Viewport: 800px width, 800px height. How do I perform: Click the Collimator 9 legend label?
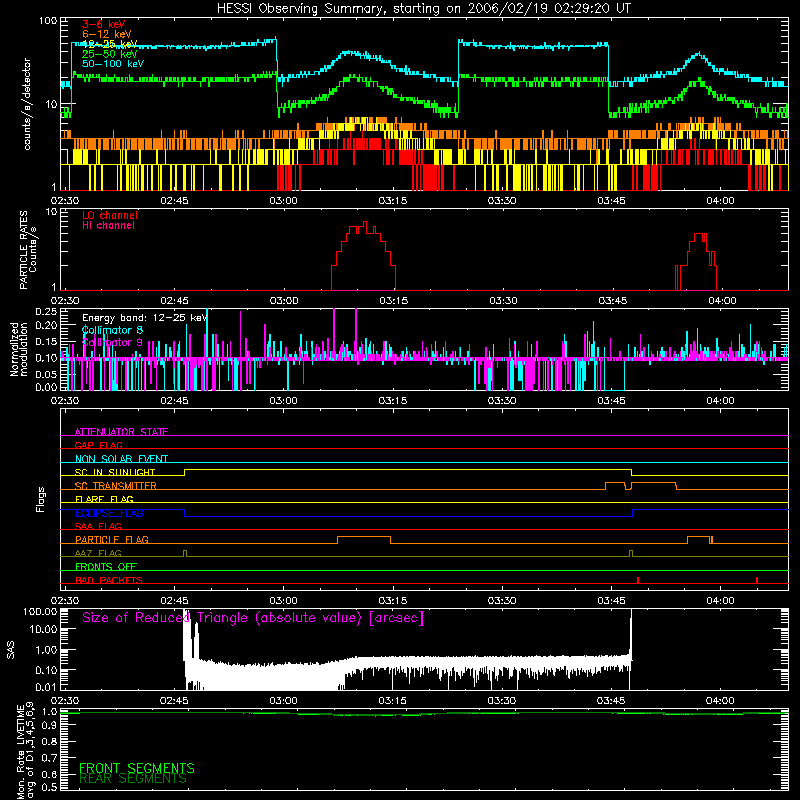point(112,342)
